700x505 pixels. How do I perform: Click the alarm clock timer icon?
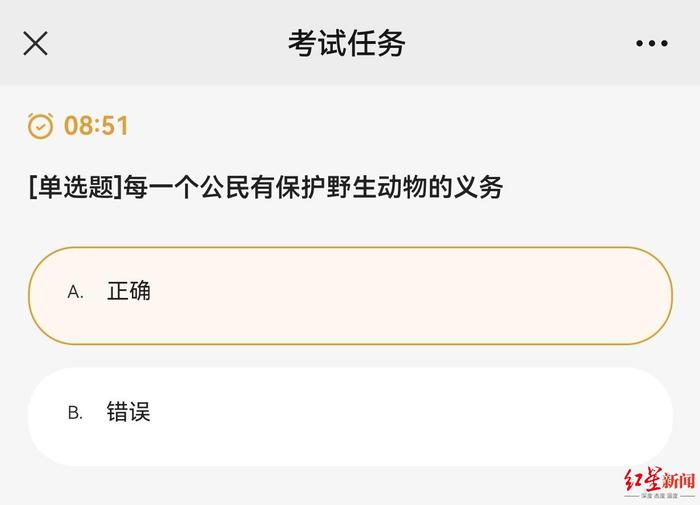pyautogui.click(x=40, y=126)
